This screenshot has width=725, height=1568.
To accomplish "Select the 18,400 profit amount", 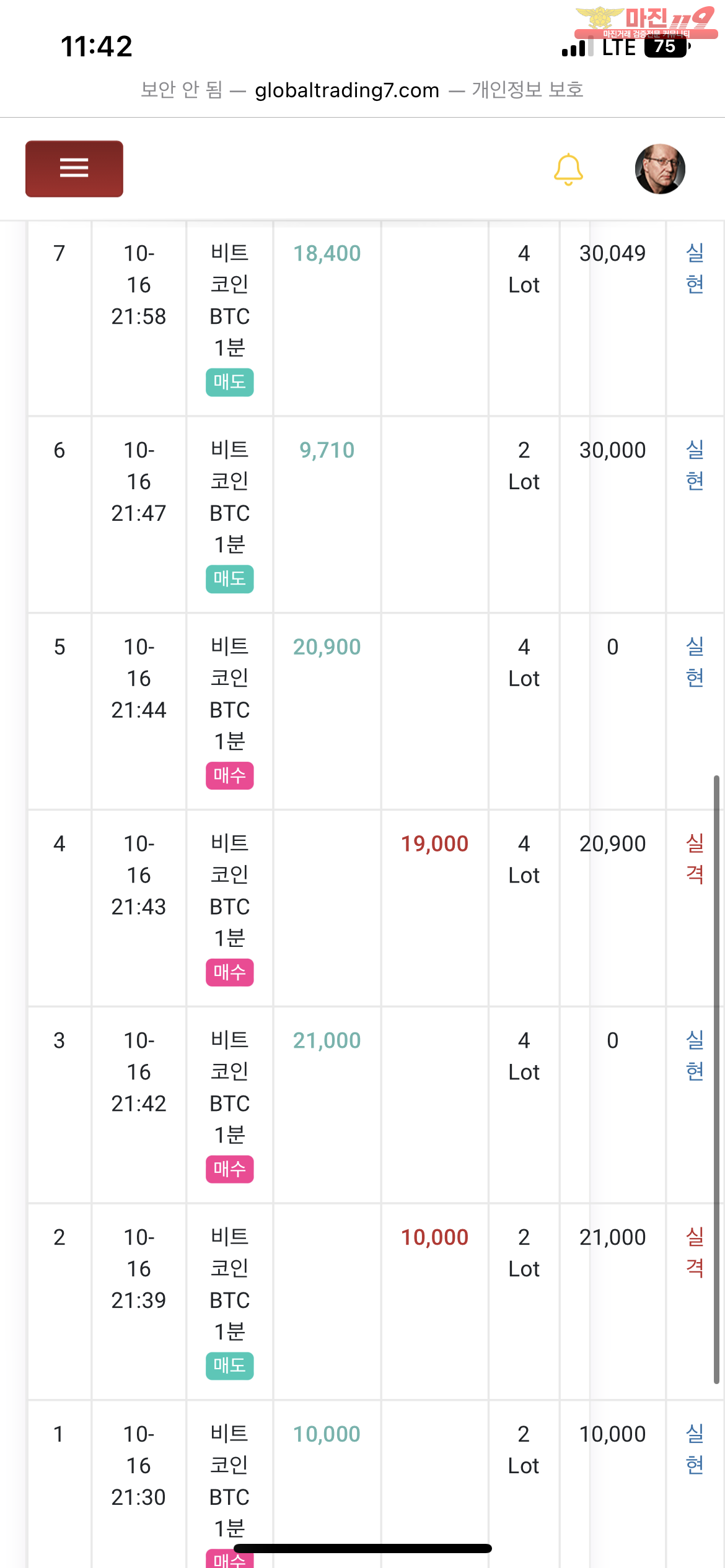I will (327, 253).
